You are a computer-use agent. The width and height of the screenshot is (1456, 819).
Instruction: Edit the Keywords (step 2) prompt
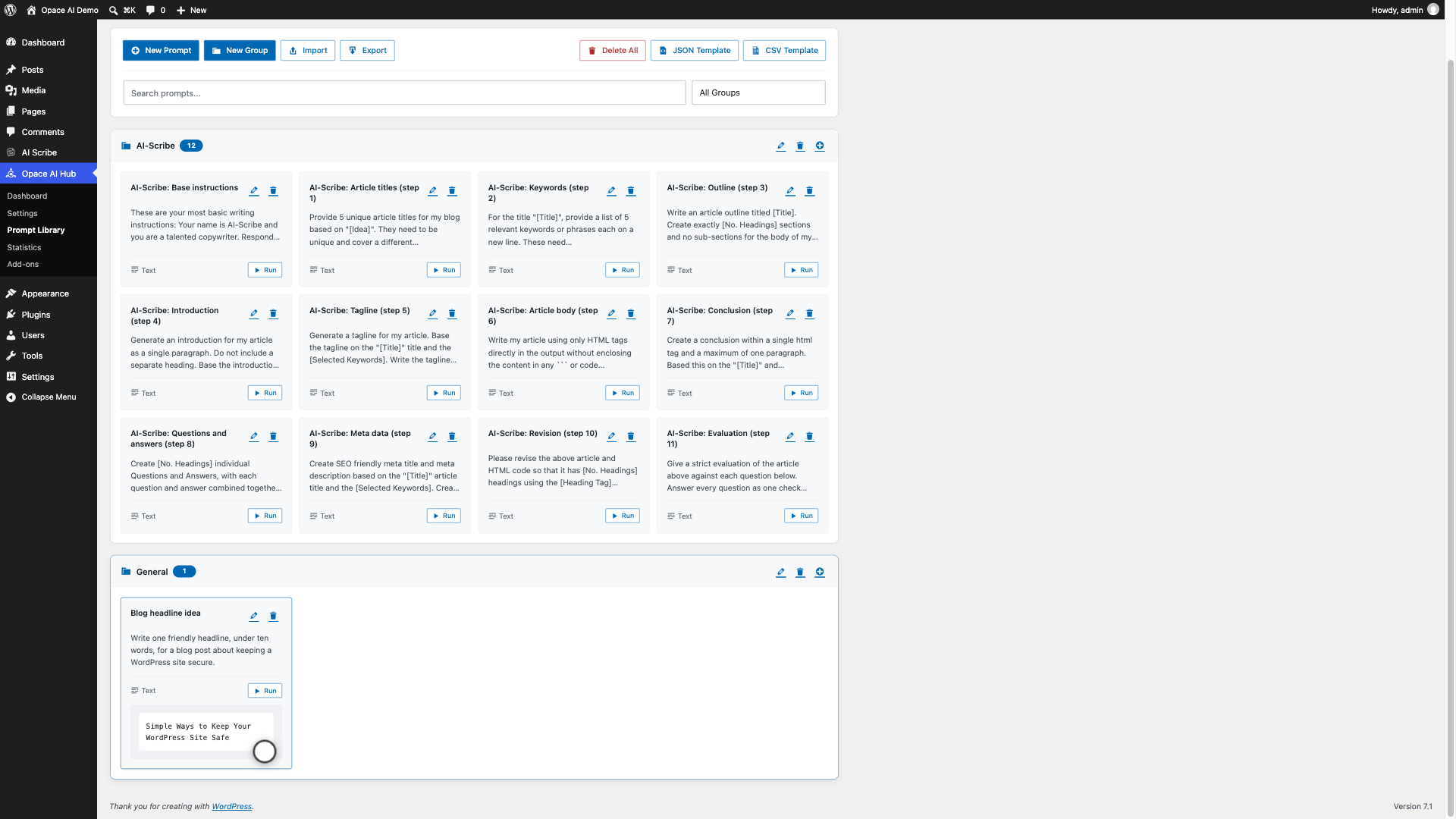pos(611,191)
